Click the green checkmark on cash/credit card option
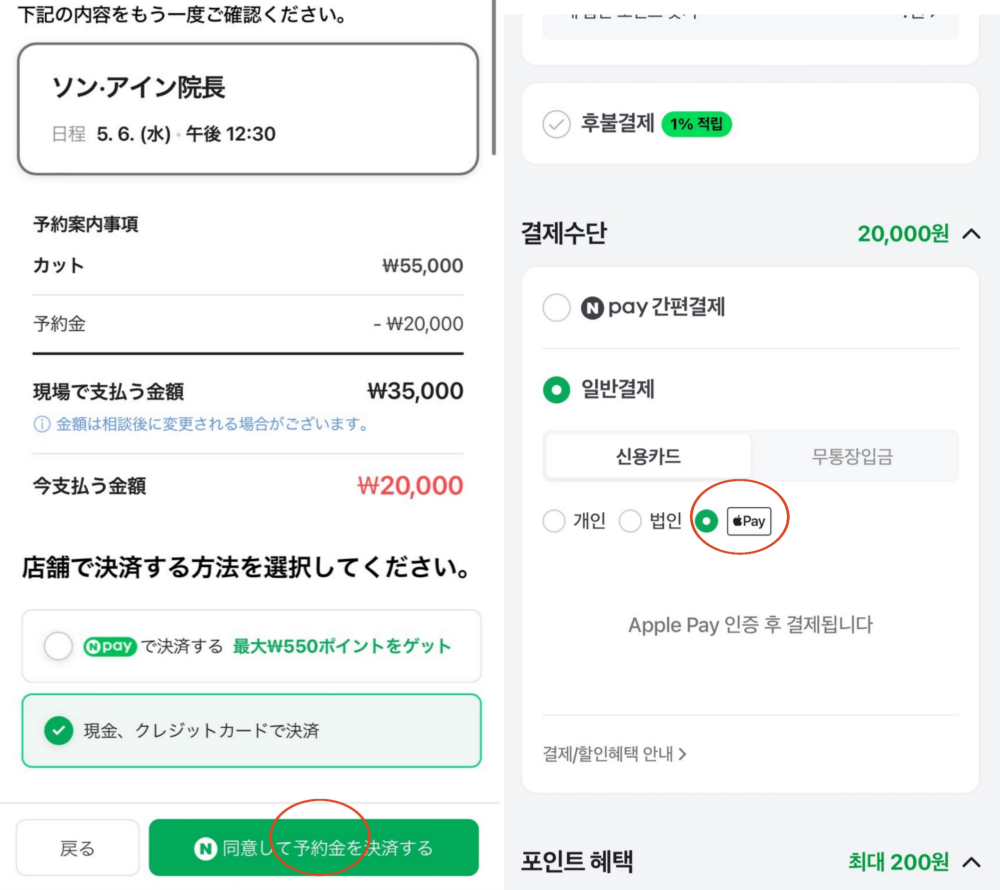 pos(59,731)
